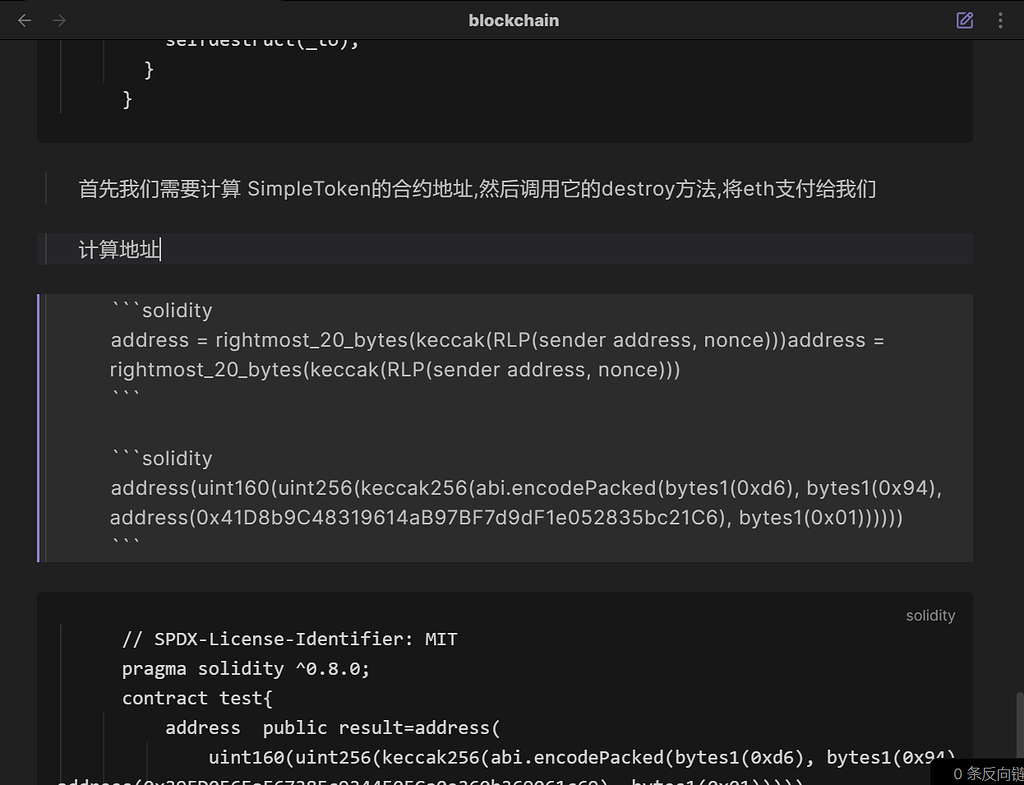Click the line beginning with "rightmost_20_bytes(keccak"
Screen dimensions: 1024x785
click(395, 370)
